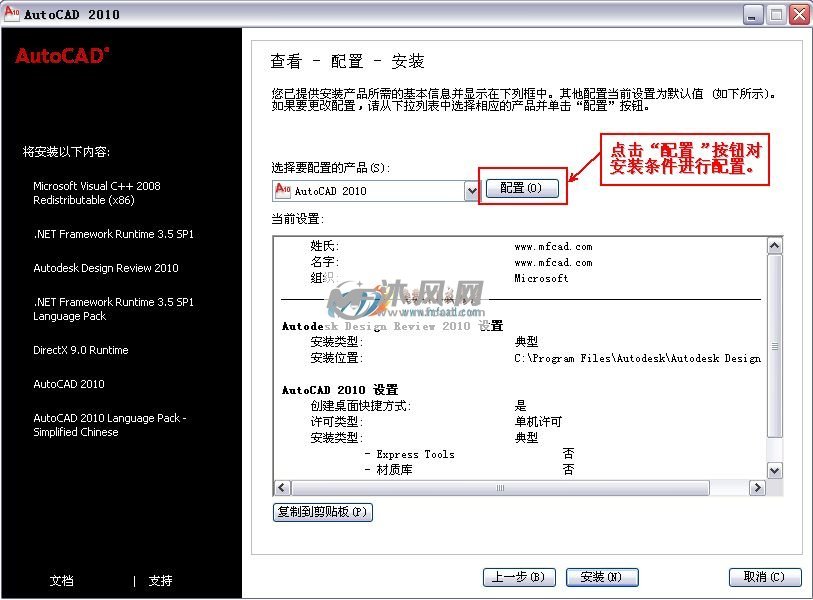
Task: Click the Design Review install path text
Action: click(638, 358)
